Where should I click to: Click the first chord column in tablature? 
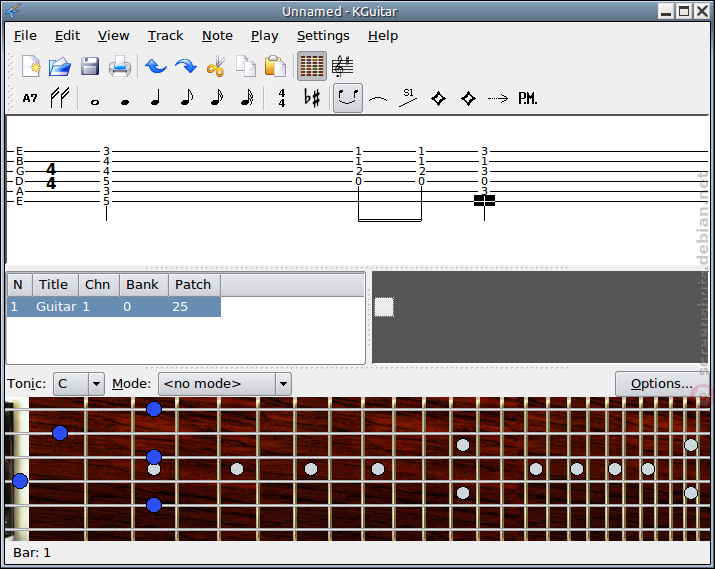click(106, 176)
